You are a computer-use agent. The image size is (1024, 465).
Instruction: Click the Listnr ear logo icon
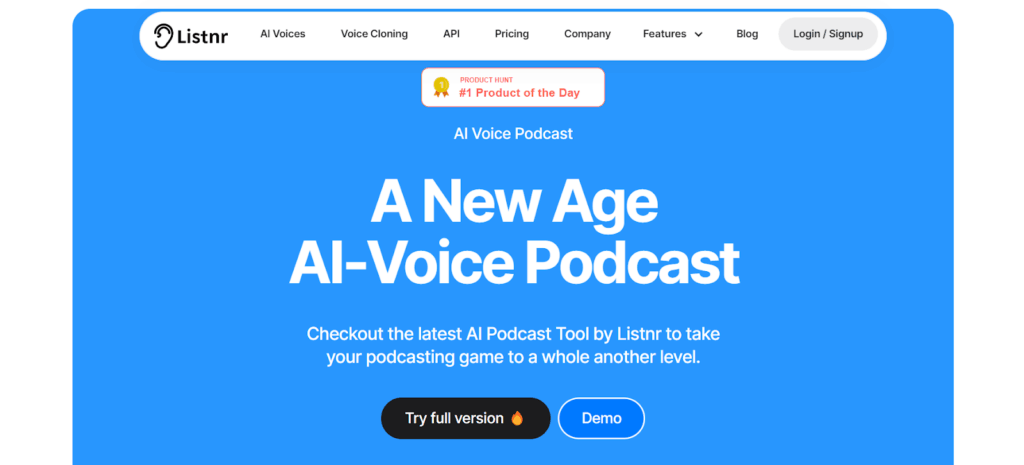coord(163,35)
